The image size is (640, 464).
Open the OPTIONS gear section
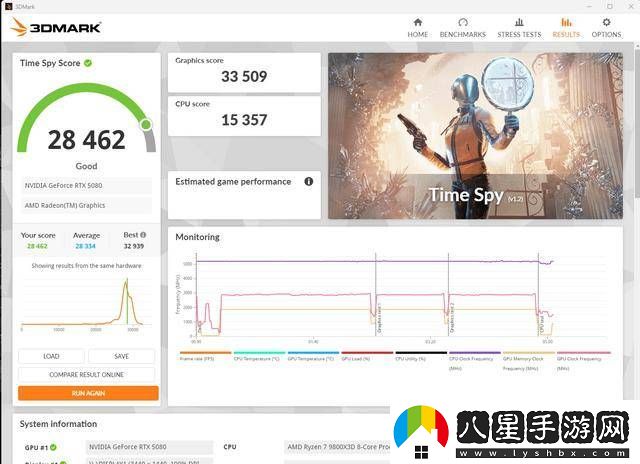pyautogui.click(x=606, y=28)
